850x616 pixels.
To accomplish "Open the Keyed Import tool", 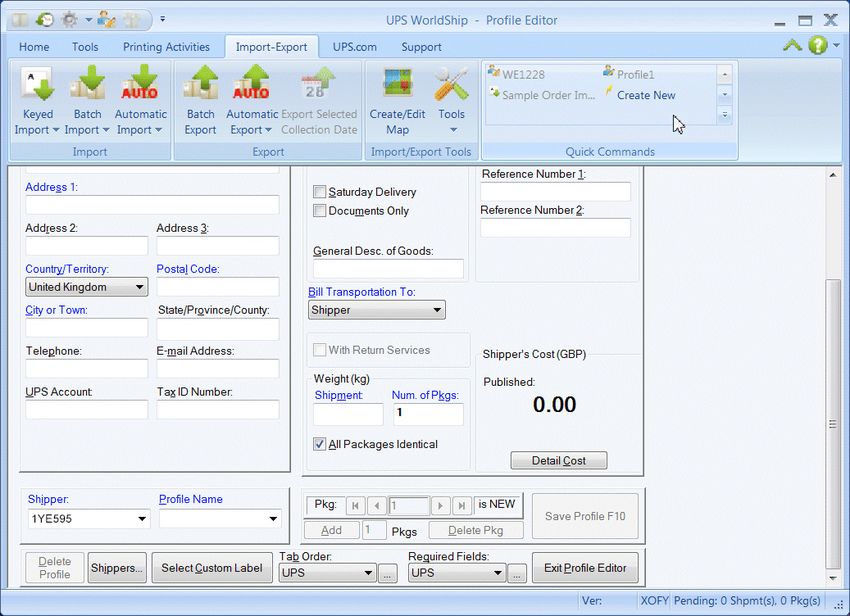I will tap(37, 101).
